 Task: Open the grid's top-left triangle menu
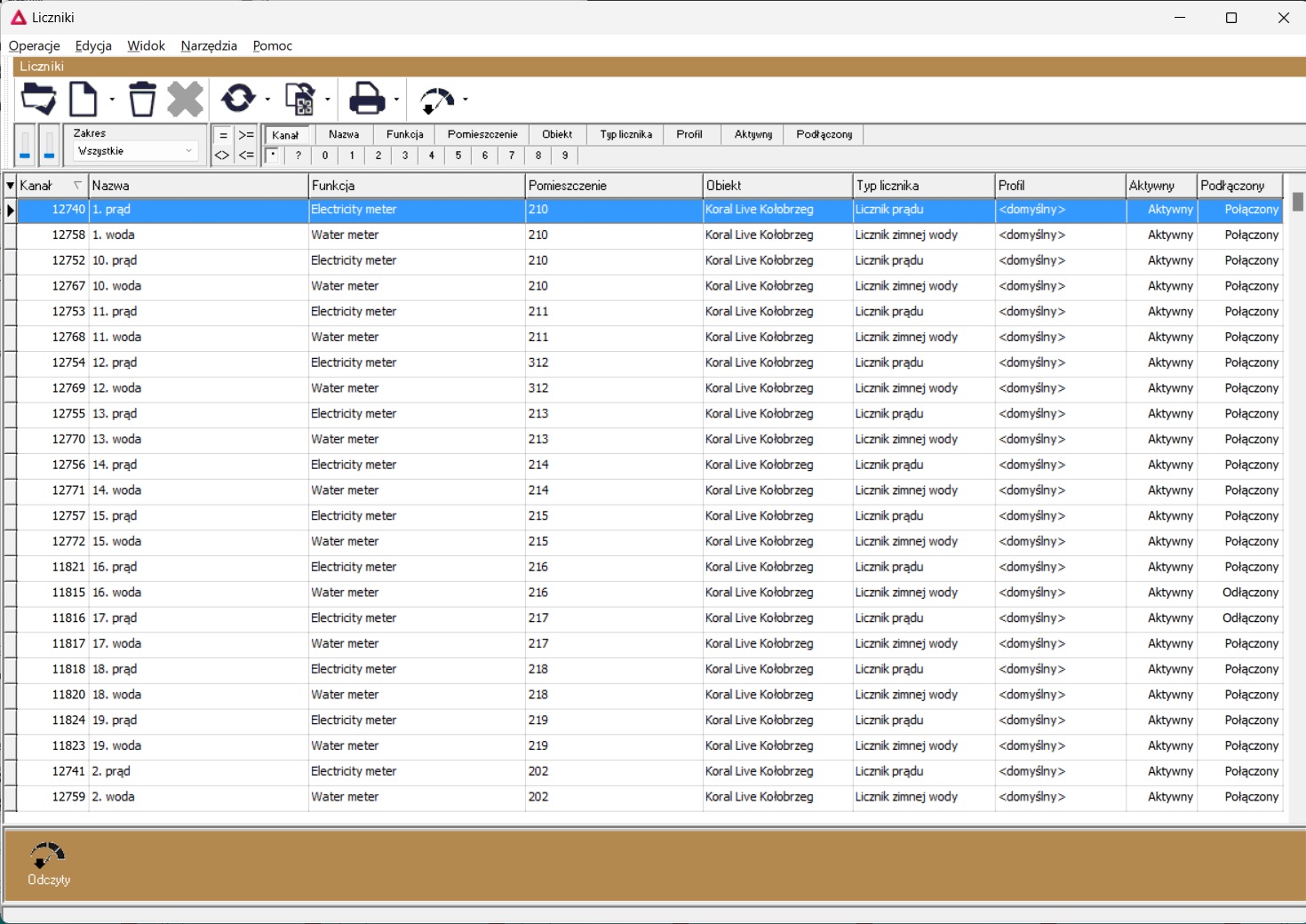[x=10, y=186]
